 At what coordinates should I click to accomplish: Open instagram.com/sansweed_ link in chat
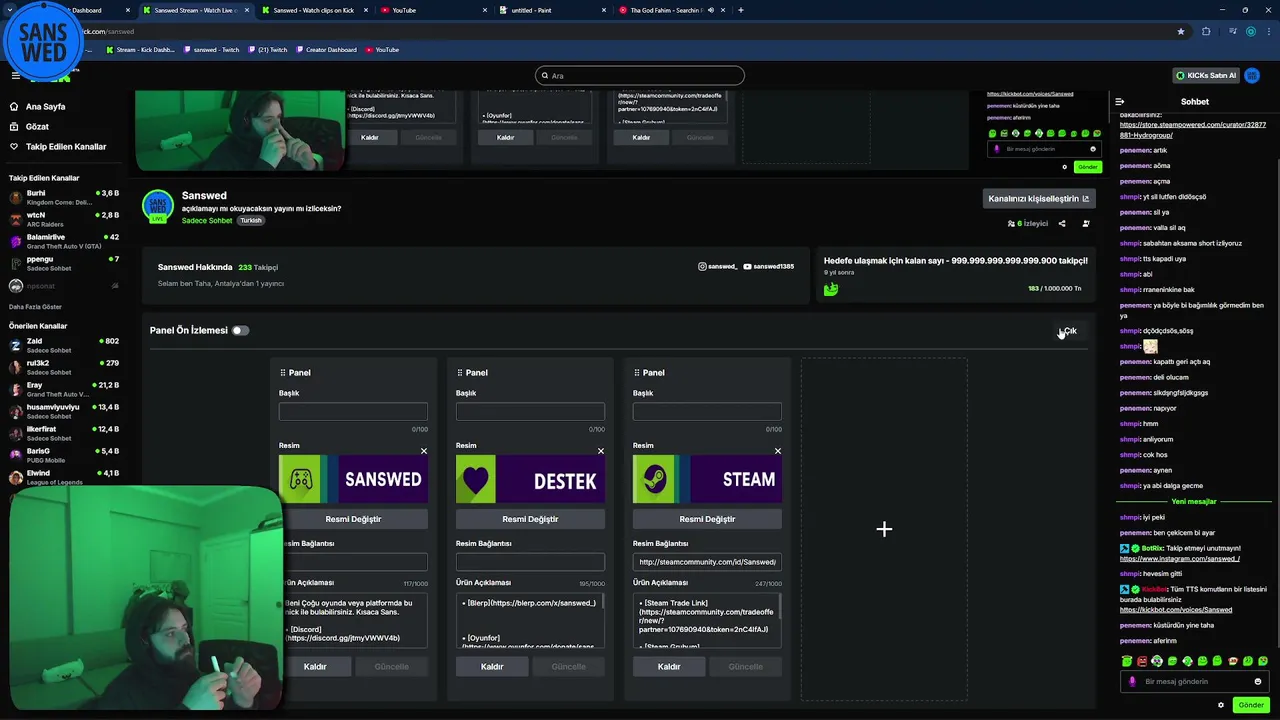pyautogui.click(x=1179, y=558)
